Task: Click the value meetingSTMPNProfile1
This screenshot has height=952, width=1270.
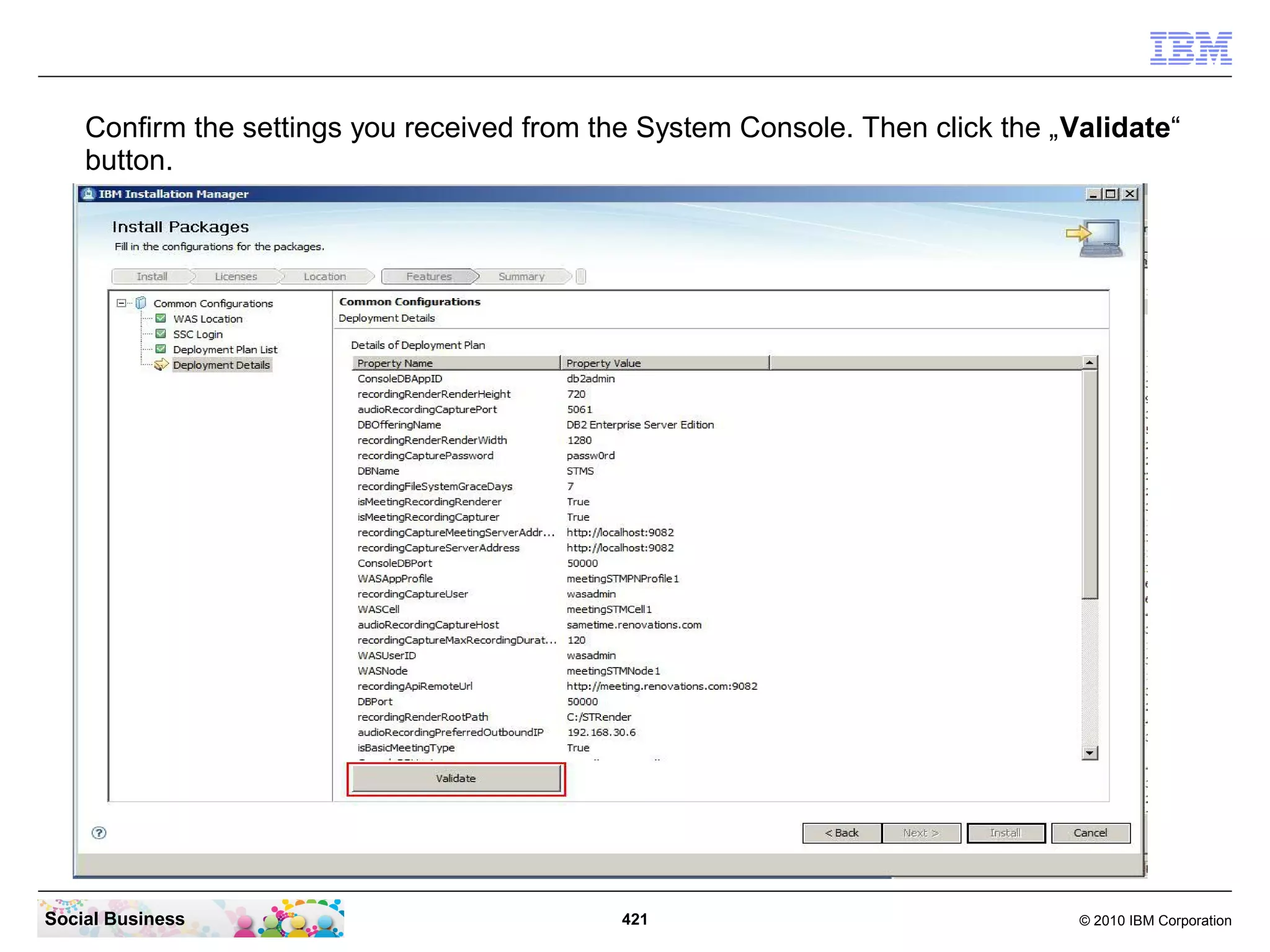Action: click(x=623, y=579)
